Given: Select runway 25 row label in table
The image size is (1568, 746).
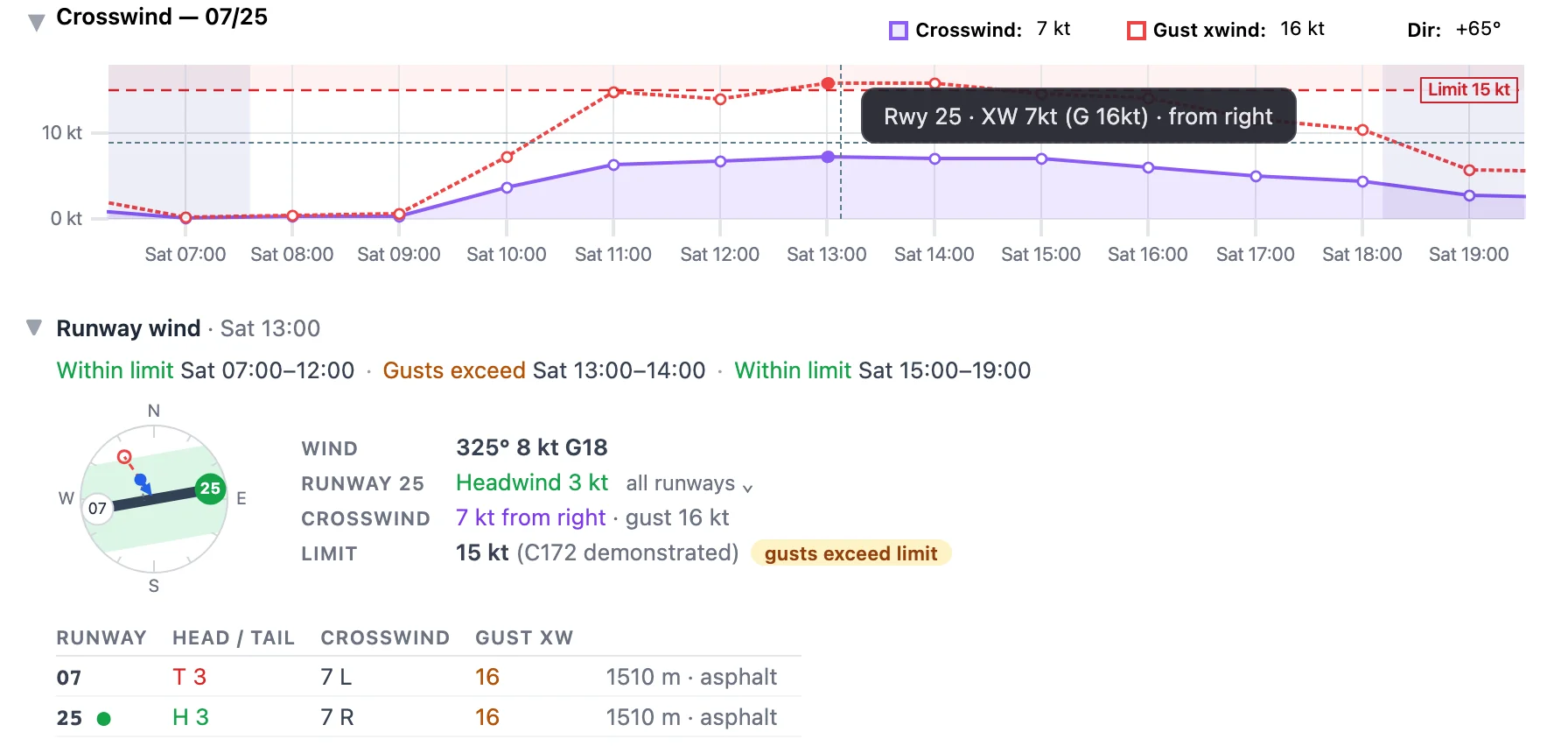Looking at the screenshot, I should (69, 718).
